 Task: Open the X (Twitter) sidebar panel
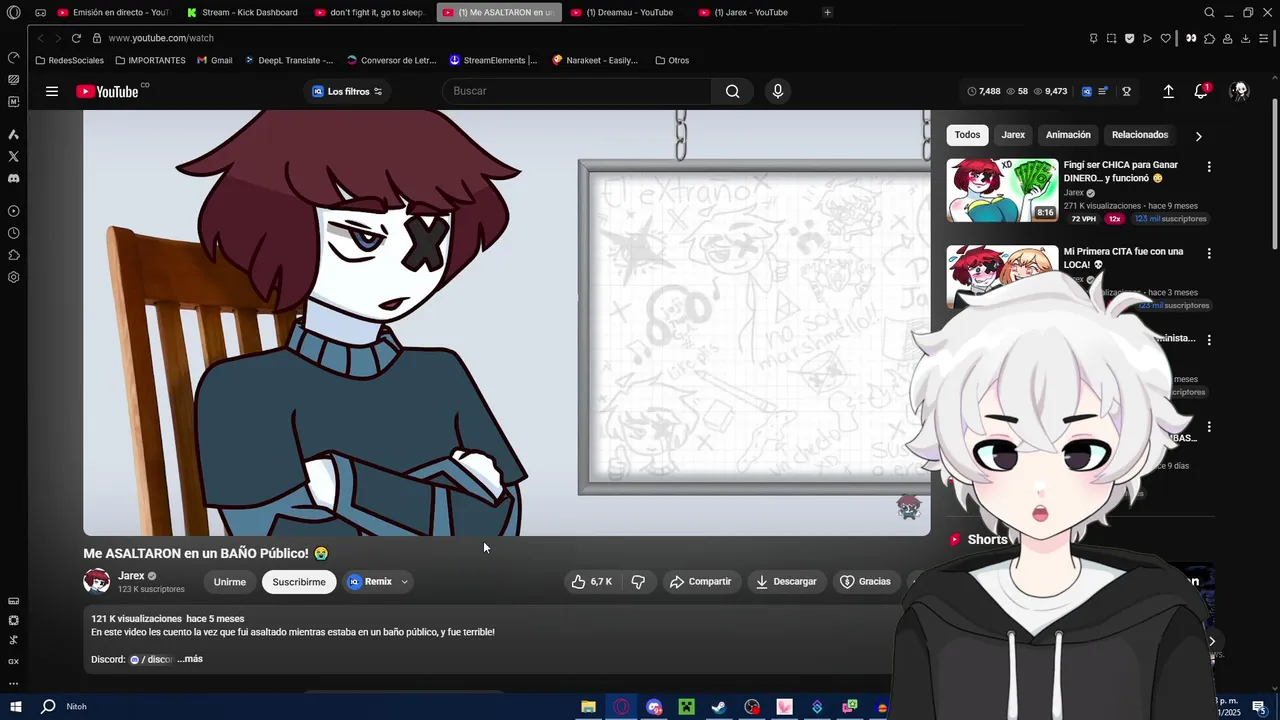(13, 156)
